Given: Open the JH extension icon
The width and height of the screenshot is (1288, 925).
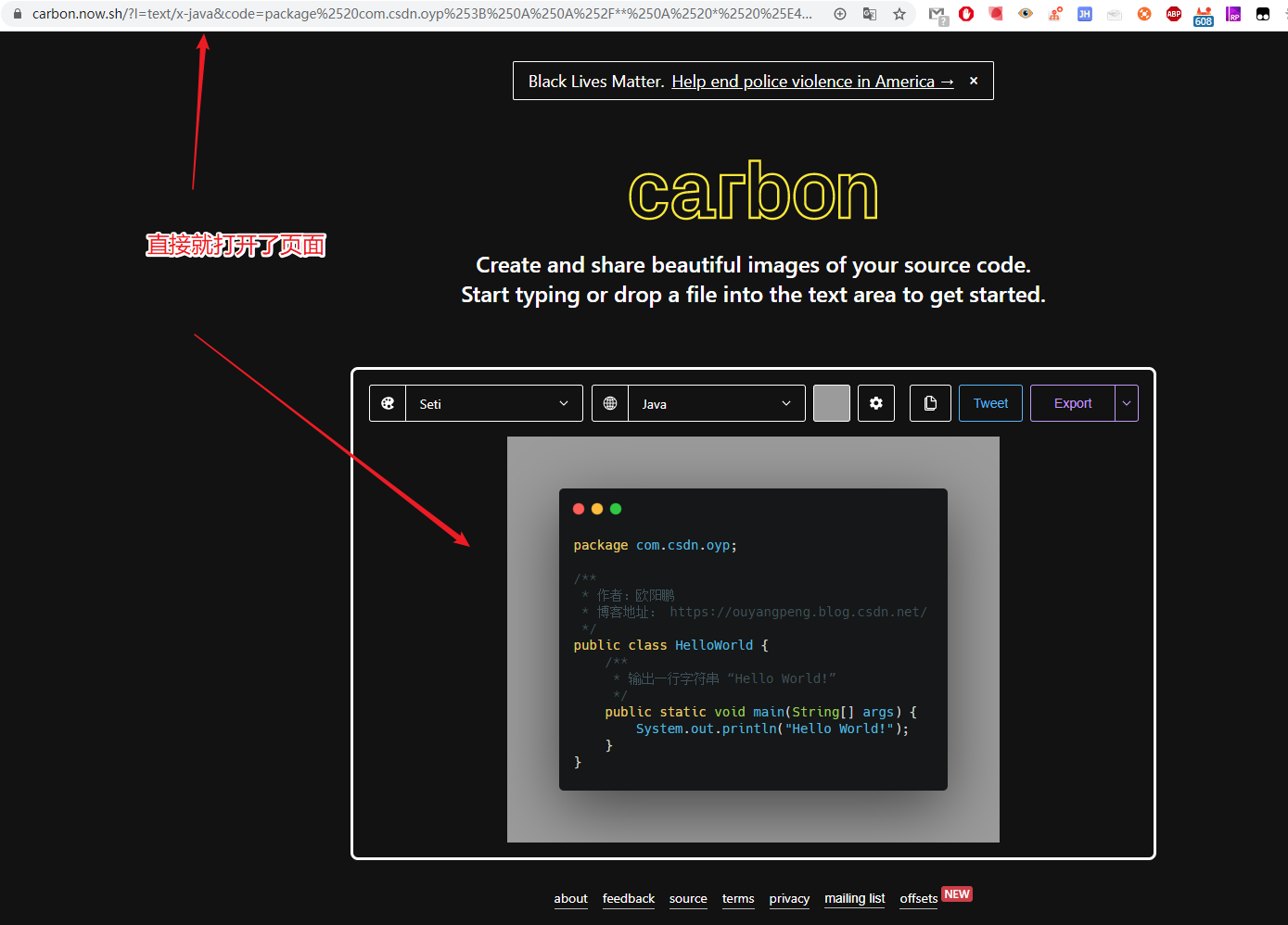Looking at the screenshot, I should pos(1085,14).
